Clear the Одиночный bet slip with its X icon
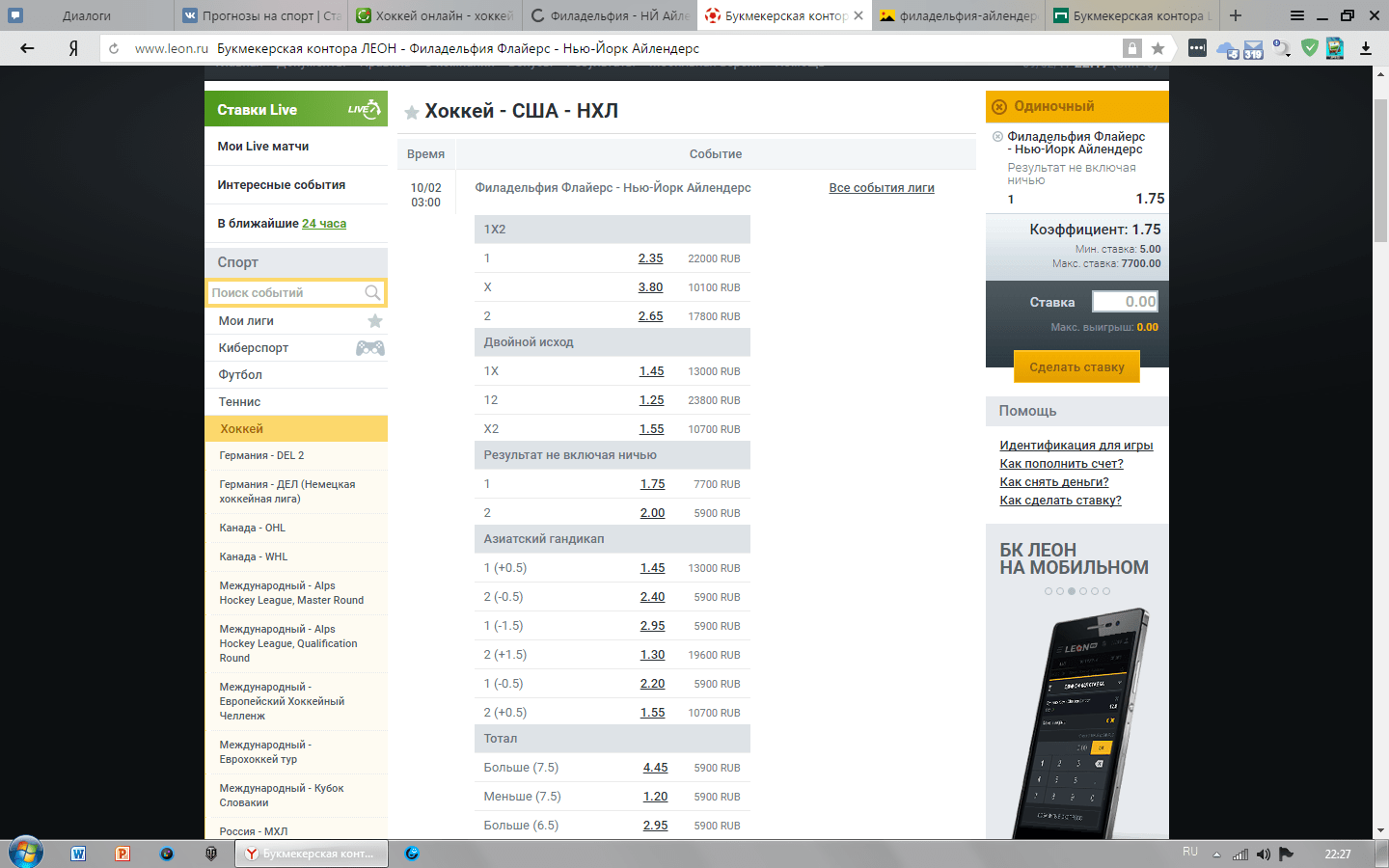The height and width of the screenshot is (868, 1389). [999, 107]
